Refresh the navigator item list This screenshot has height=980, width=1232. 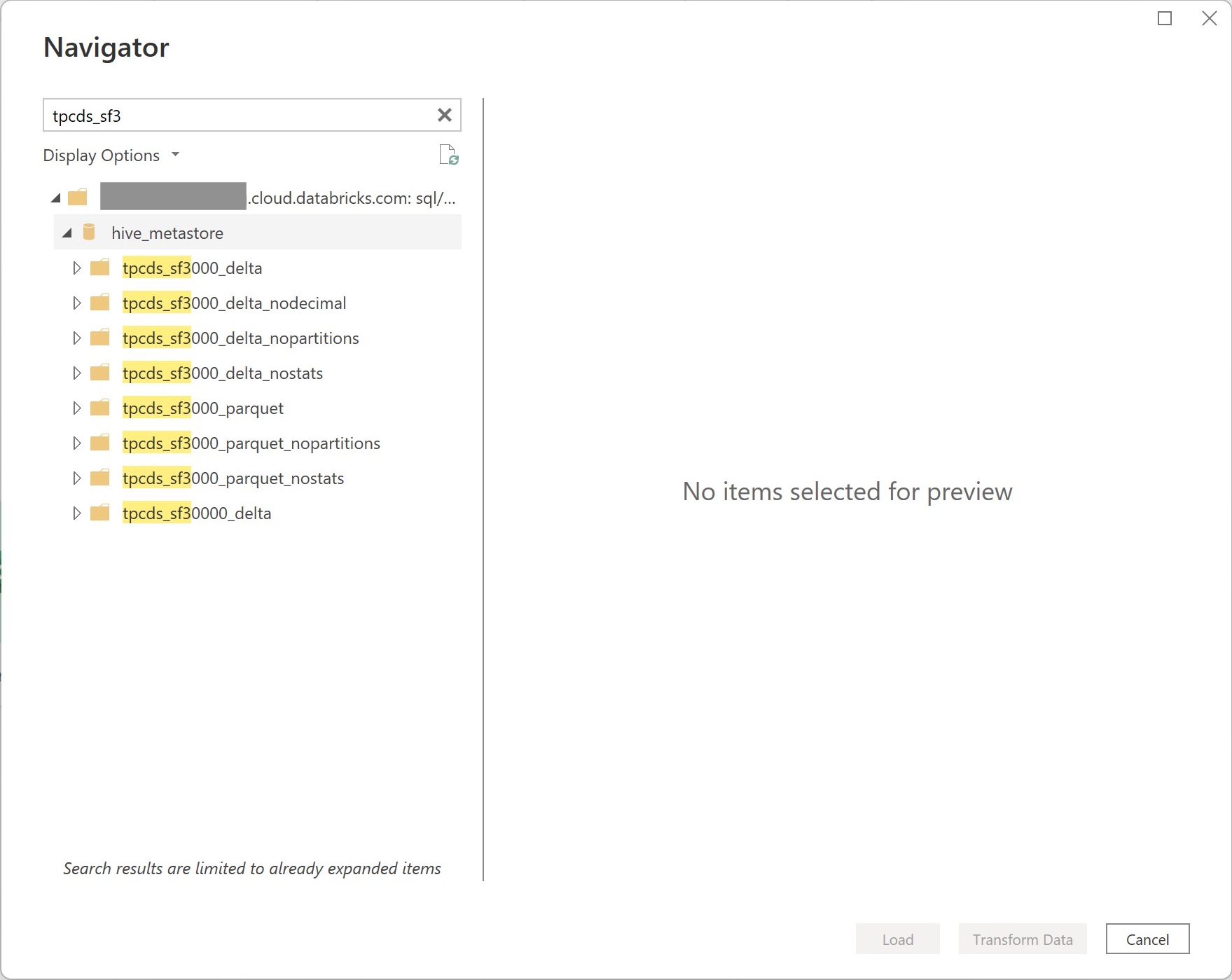[x=449, y=155]
